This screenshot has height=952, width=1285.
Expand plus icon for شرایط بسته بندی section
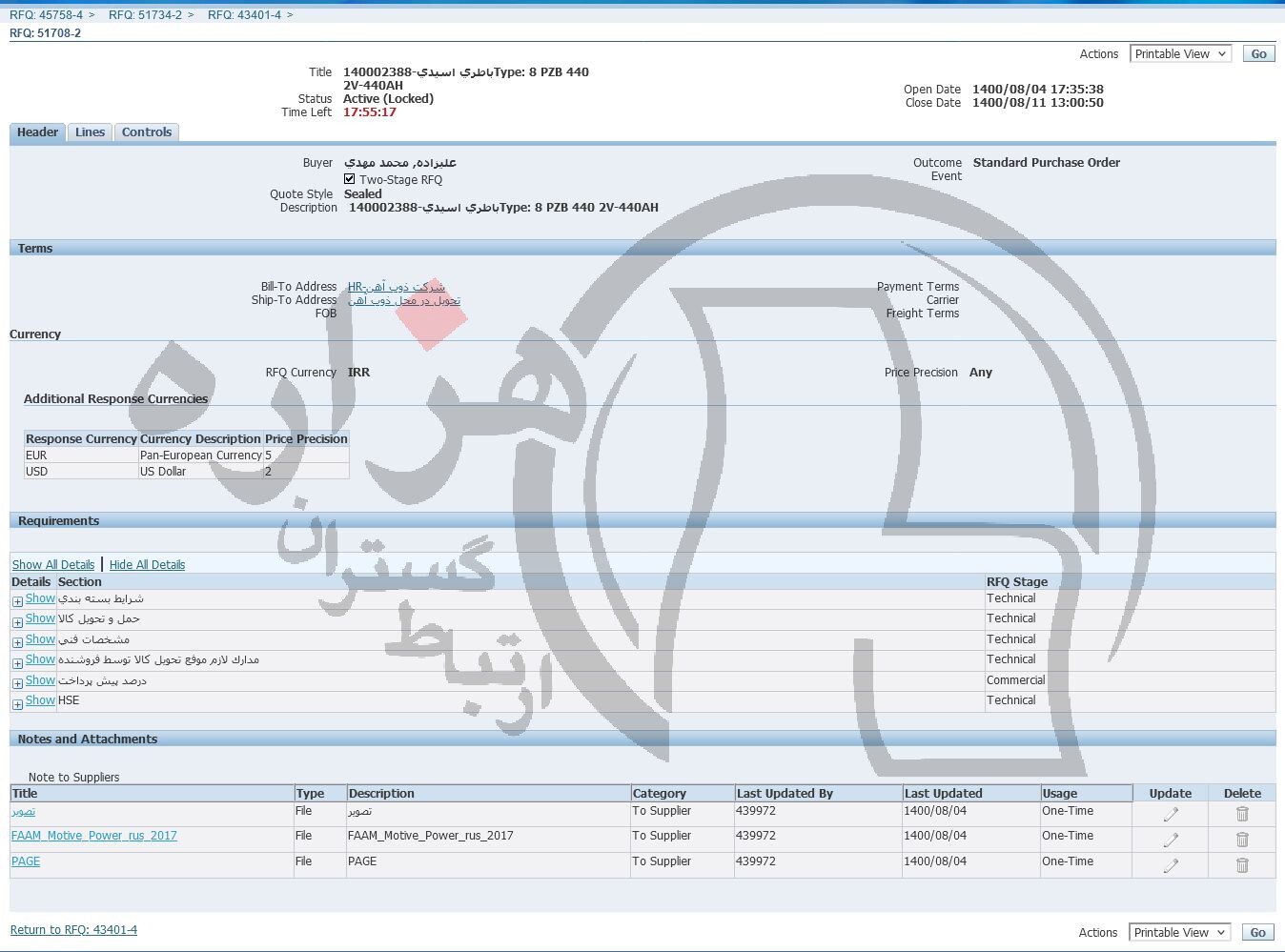pyautogui.click(x=17, y=601)
